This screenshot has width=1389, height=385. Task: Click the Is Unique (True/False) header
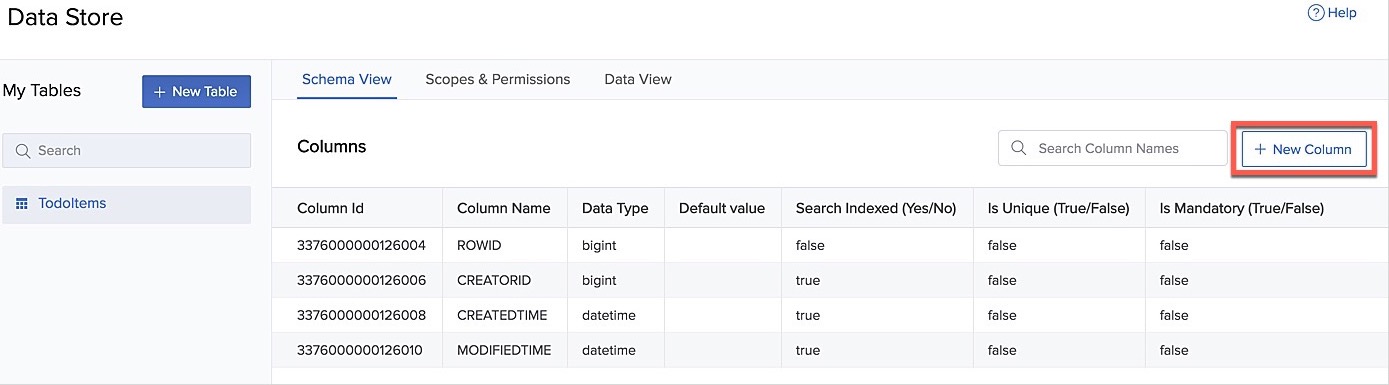1058,208
